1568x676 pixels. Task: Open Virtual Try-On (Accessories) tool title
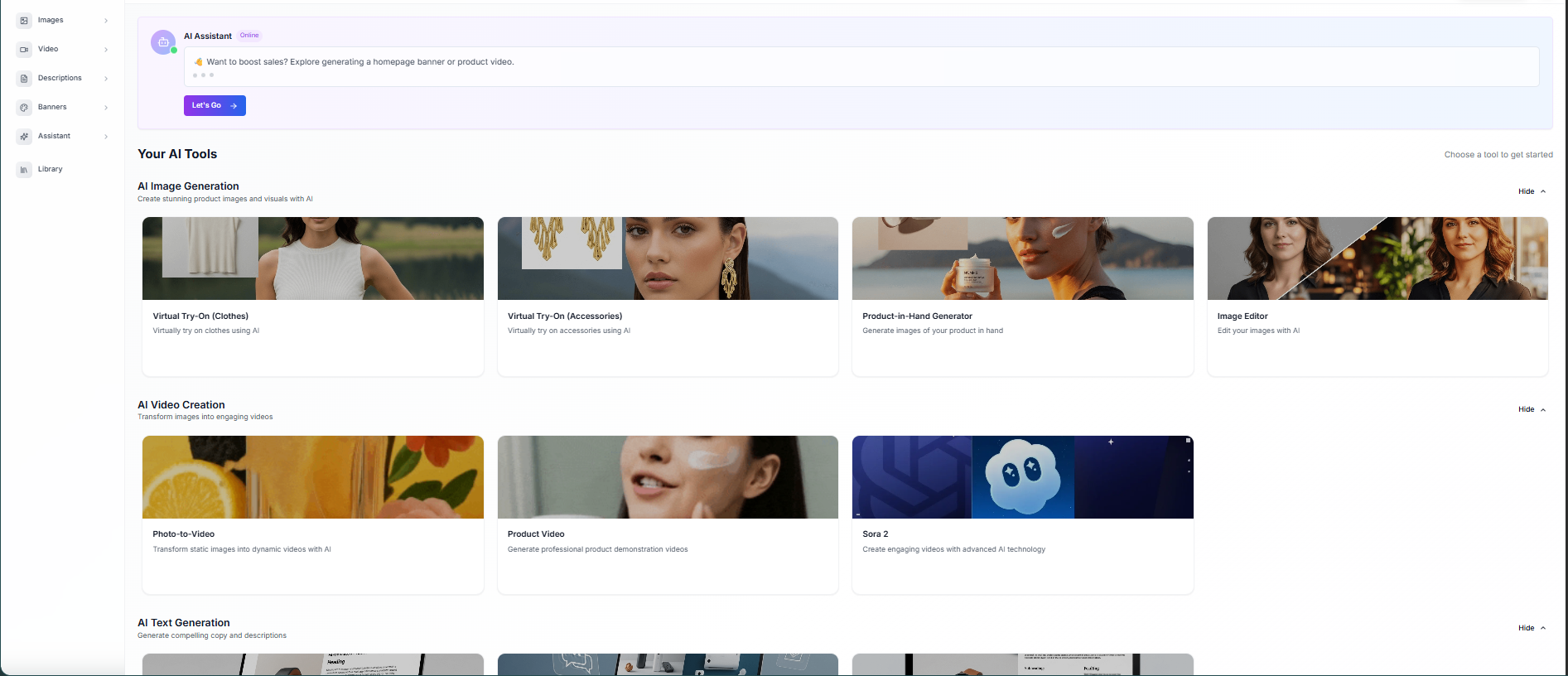pos(565,316)
